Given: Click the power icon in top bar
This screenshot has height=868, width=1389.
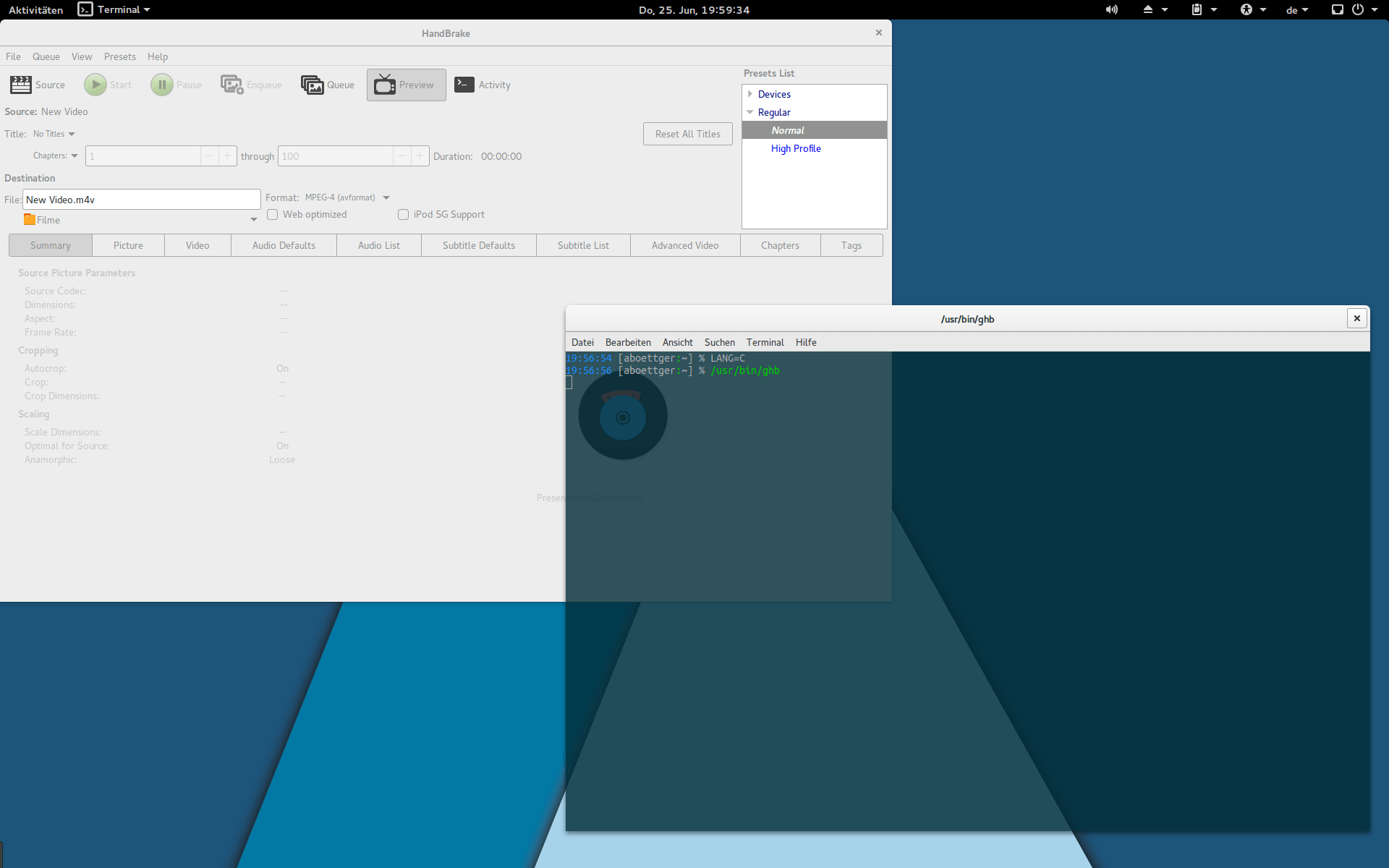Looking at the screenshot, I should [x=1358, y=9].
